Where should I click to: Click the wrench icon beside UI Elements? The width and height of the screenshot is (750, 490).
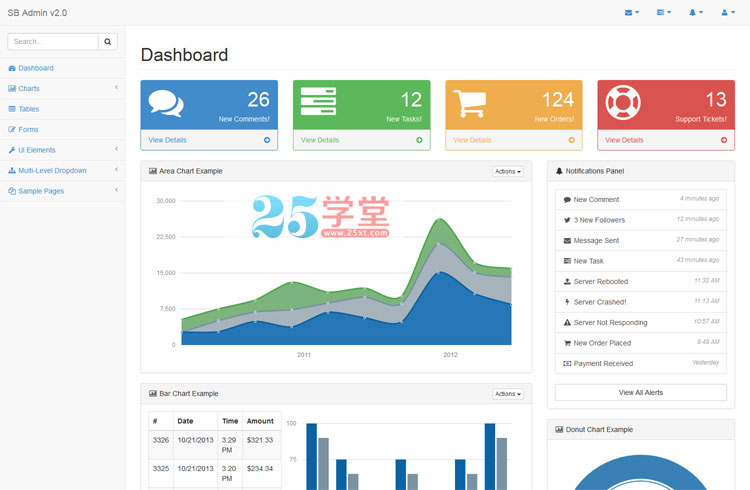tap(12, 150)
